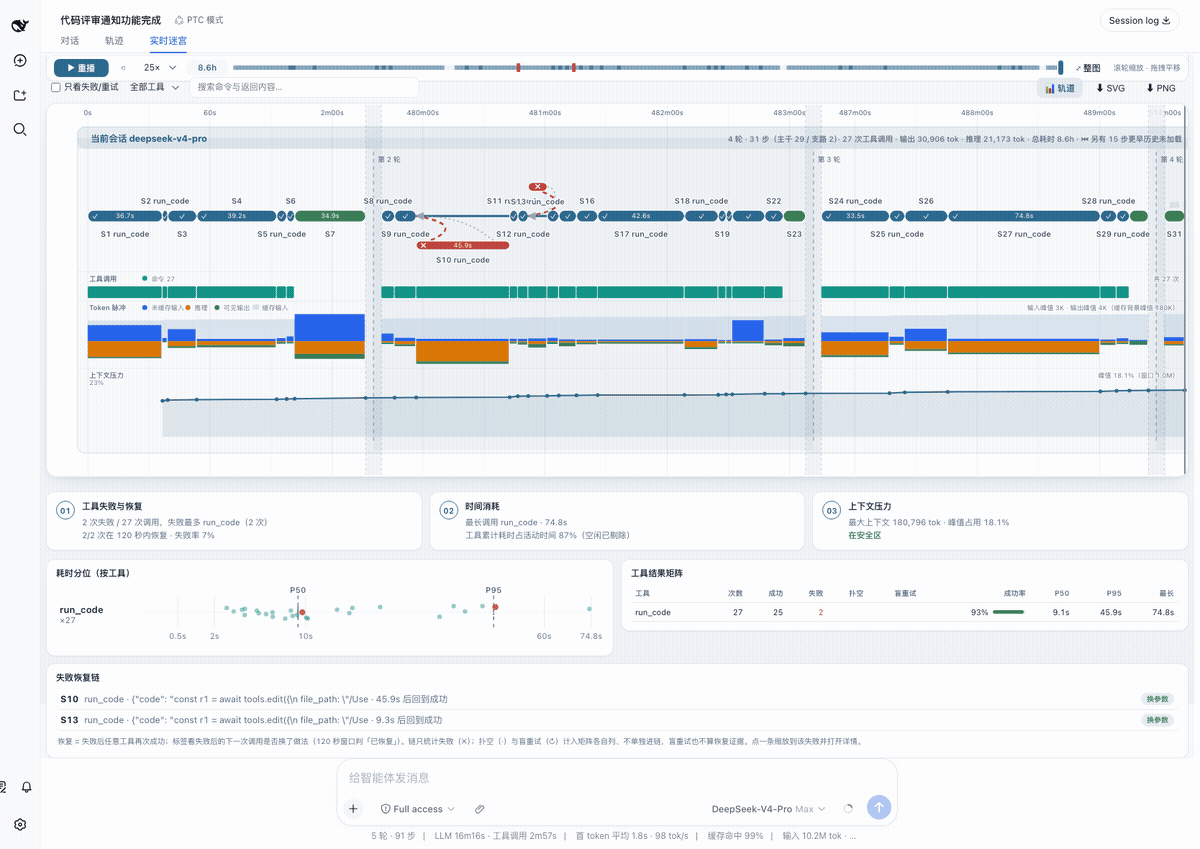Click 93% success rate cell
1200x849 pixels.
pyautogui.click(x=997, y=612)
